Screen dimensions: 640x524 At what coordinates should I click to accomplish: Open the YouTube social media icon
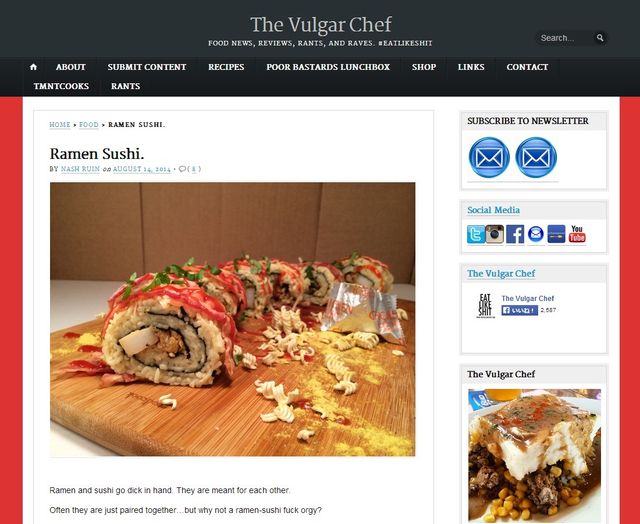(x=577, y=234)
